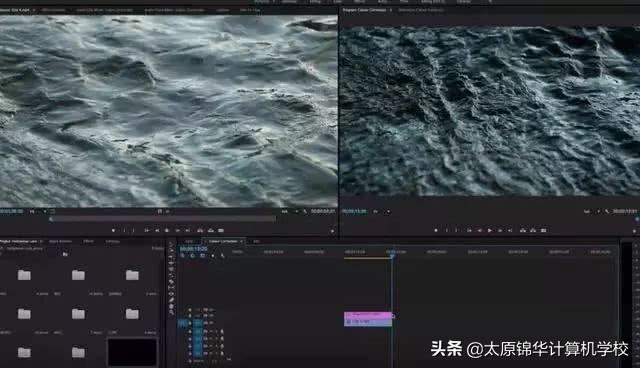This screenshot has height=368, width=640.
Task: Click Drag Video Only icon in Source monitor
Action: pyautogui.click(x=160, y=211)
